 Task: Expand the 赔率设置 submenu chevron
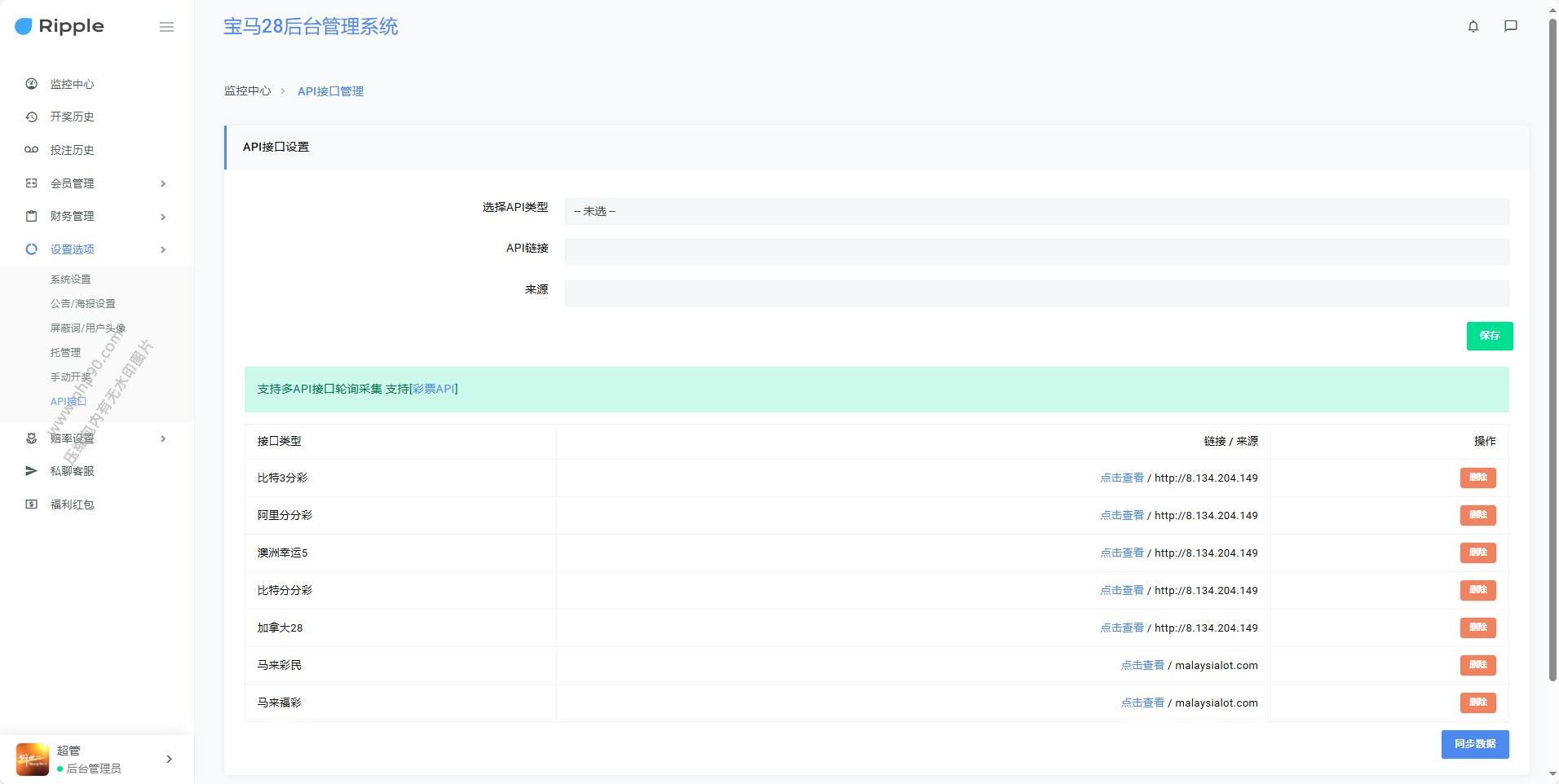pos(163,438)
